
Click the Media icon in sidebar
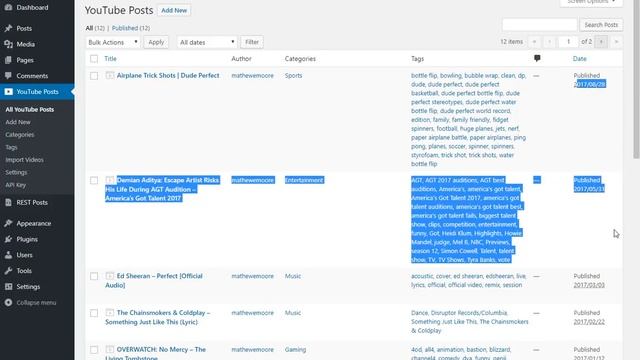tap(8, 44)
